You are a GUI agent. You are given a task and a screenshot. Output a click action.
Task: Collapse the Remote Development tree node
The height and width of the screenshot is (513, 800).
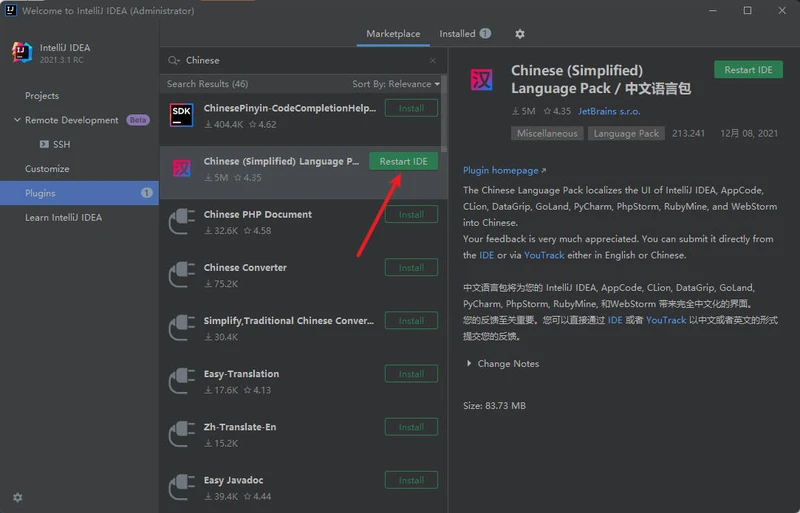(16, 120)
